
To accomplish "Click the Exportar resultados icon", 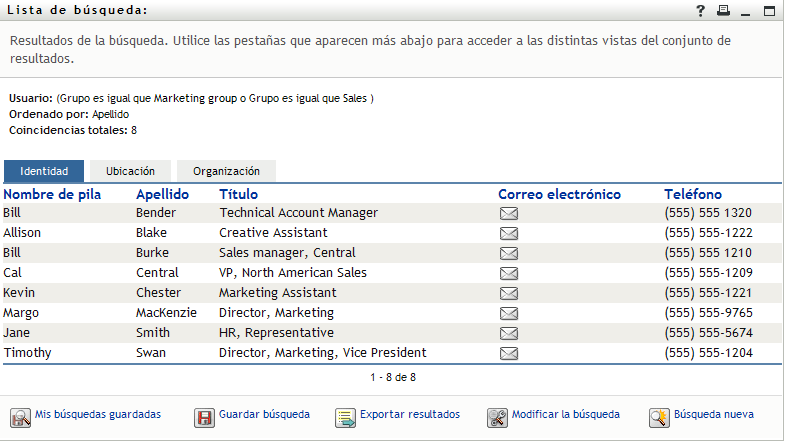I will point(345,417).
